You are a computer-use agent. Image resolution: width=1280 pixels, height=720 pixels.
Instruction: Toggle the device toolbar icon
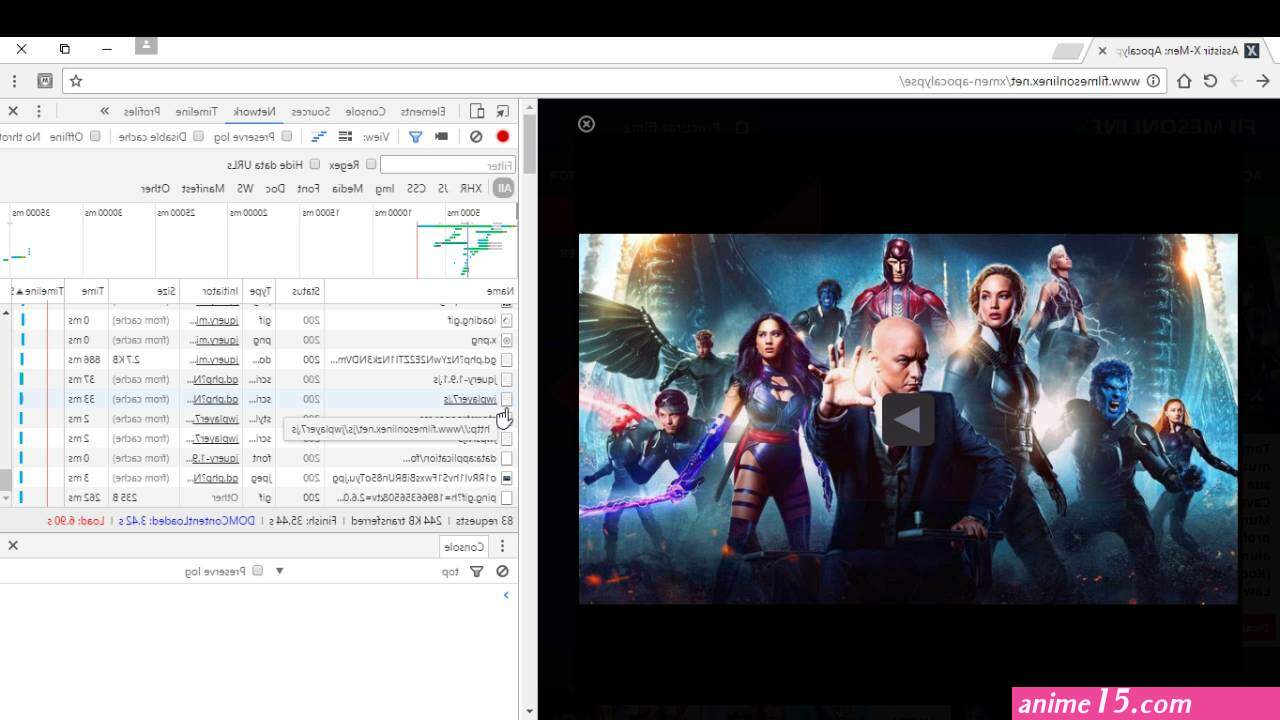pos(477,111)
